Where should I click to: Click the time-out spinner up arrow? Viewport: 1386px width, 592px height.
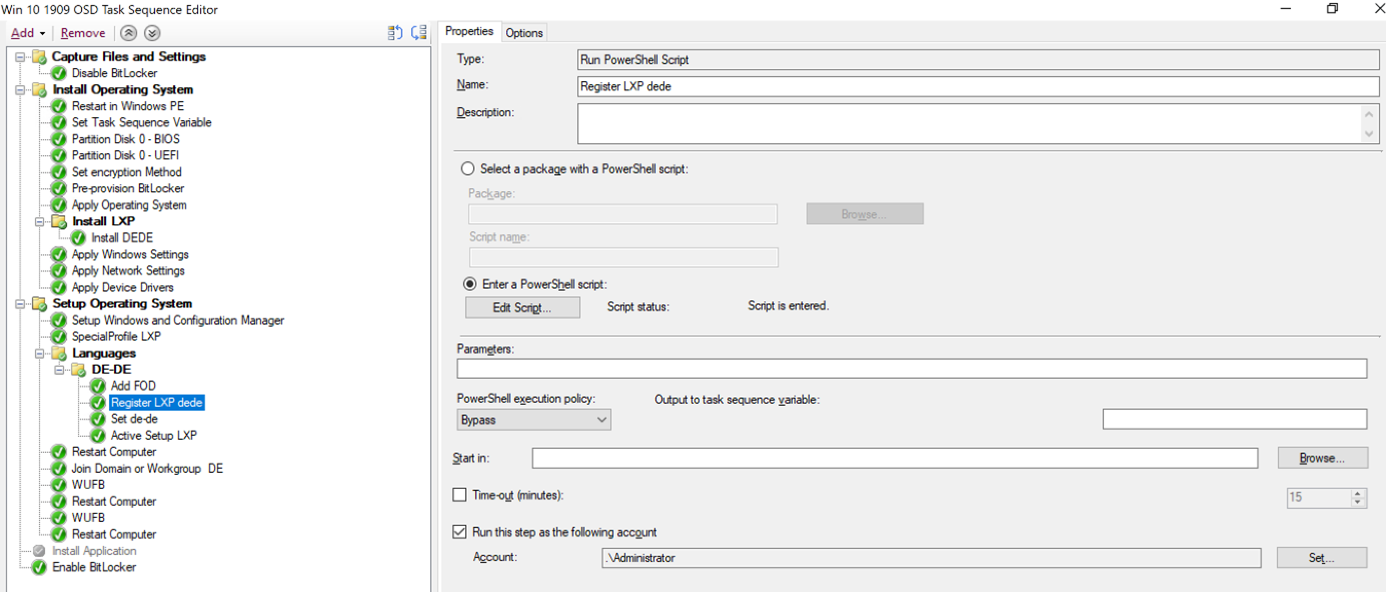click(1356, 492)
